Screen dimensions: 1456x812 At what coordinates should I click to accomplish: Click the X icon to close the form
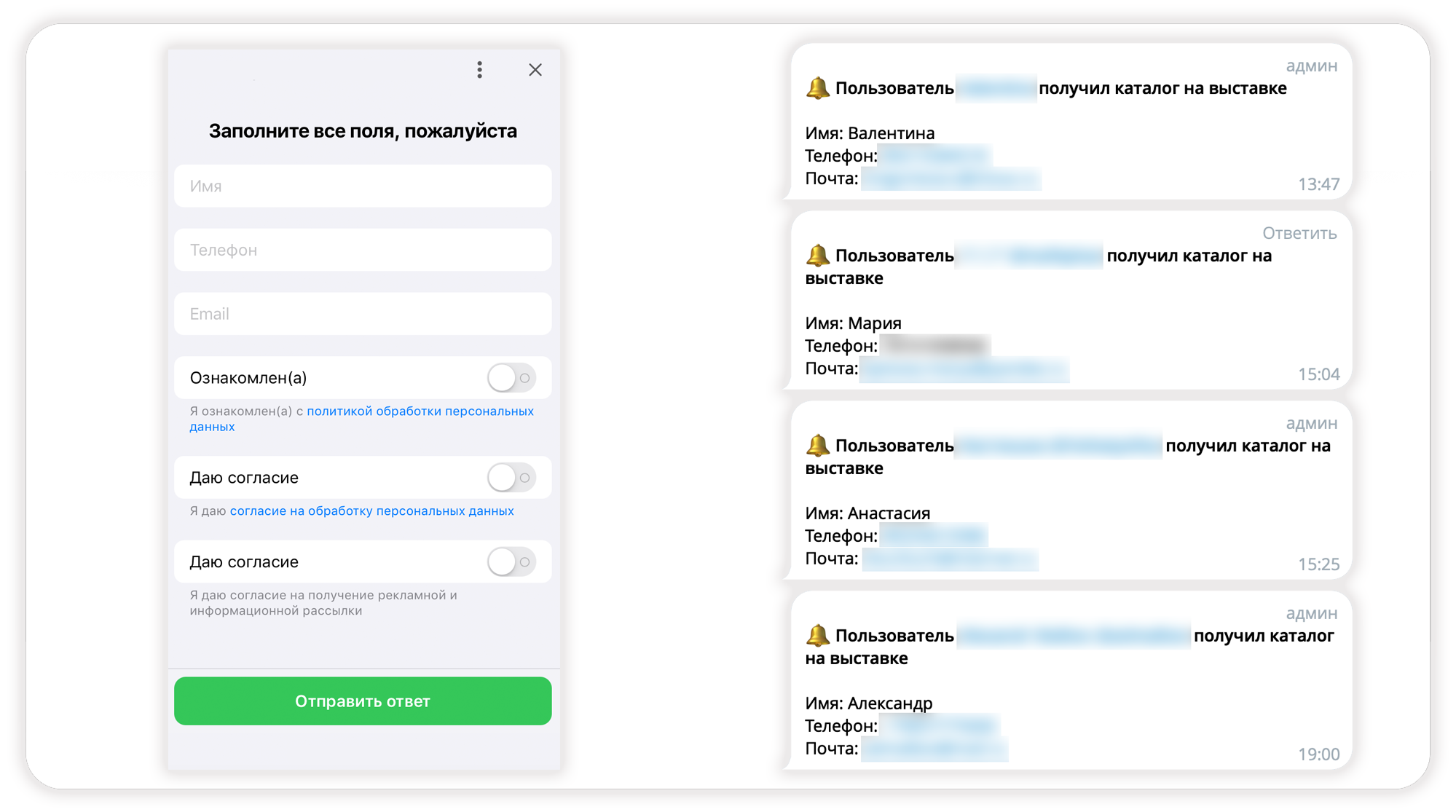click(x=535, y=70)
